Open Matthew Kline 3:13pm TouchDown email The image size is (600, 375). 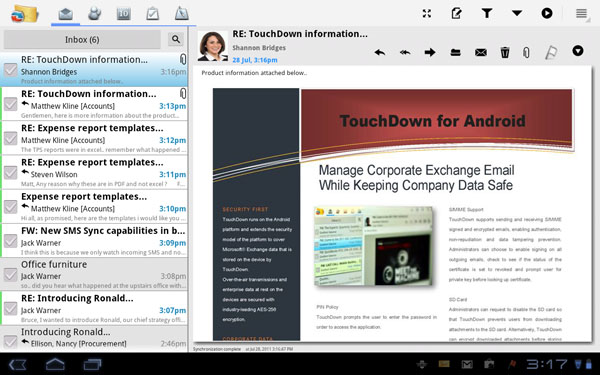[95, 104]
